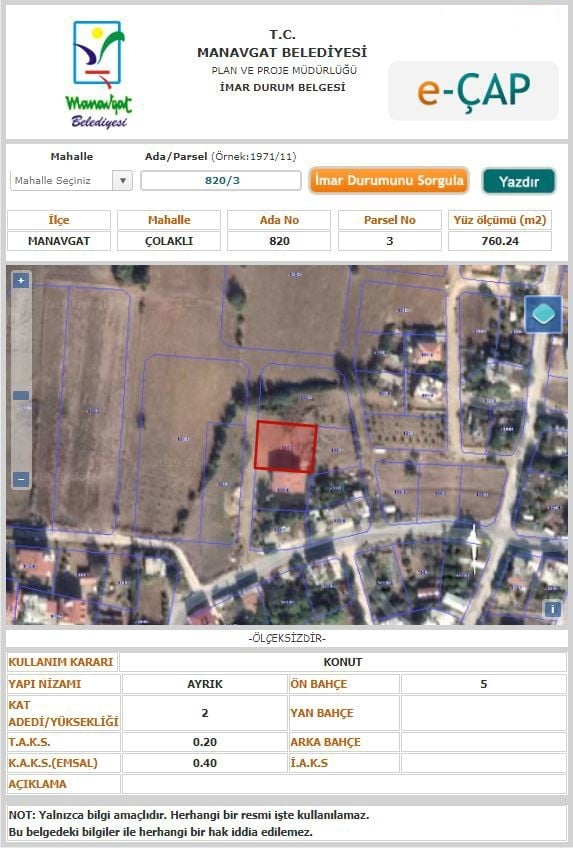Image resolution: width=573 pixels, height=848 pixels.
Task: Click the map zoom slider handle
Action: (21, 395)
